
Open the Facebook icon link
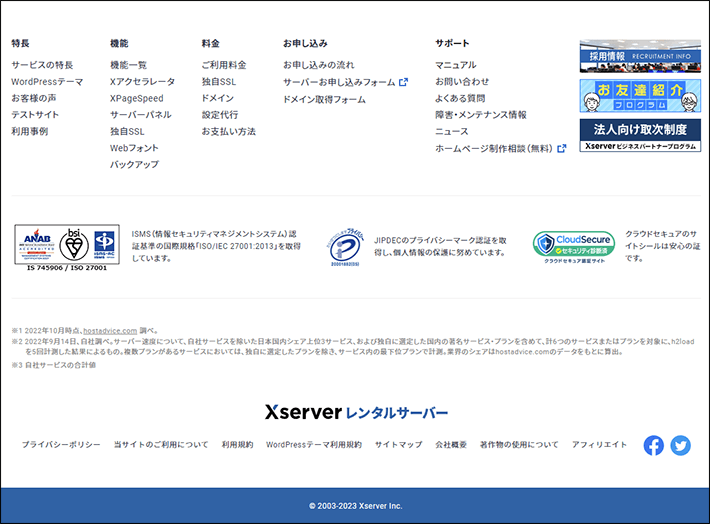tap(653, 445)
